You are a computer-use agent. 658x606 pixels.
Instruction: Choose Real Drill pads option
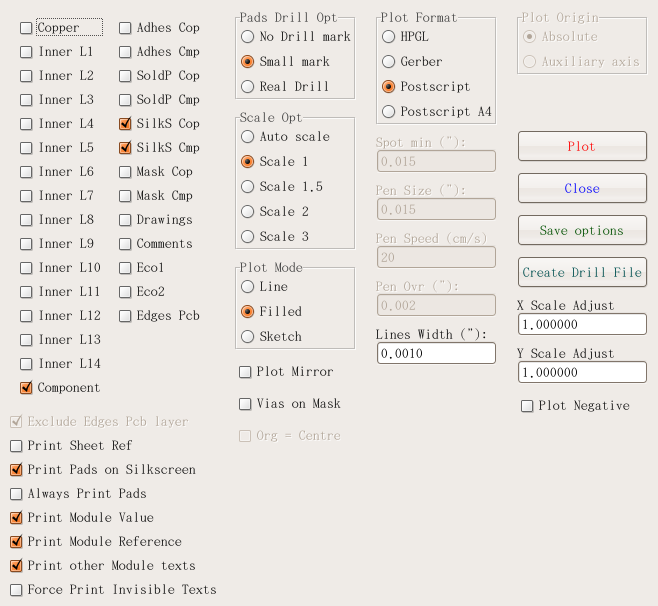click(x=247, y=87)
